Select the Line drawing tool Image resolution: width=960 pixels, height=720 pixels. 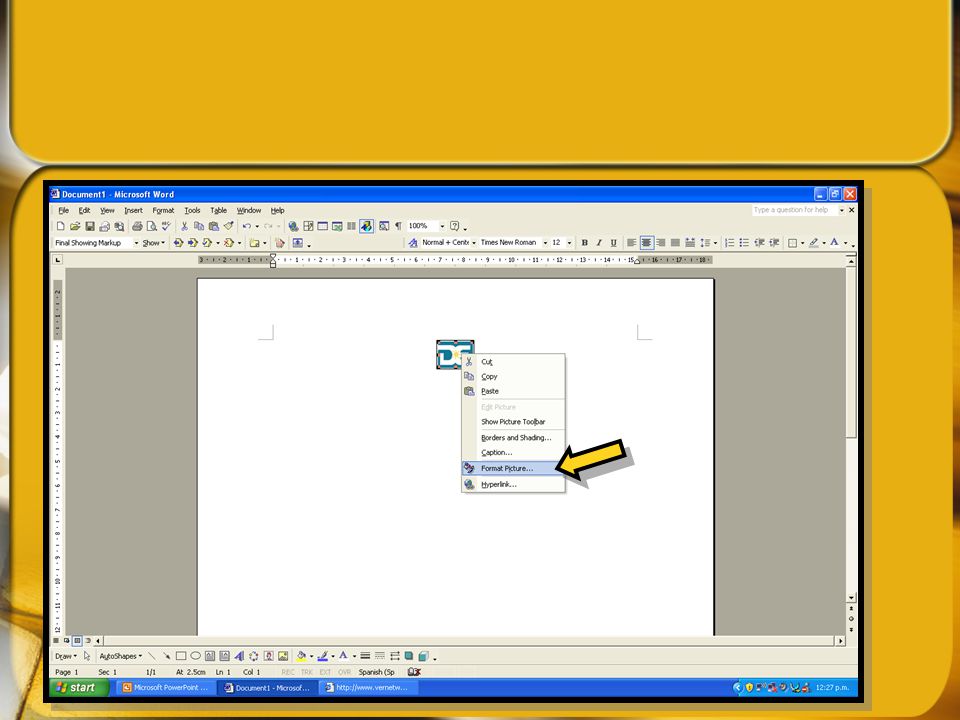[x=152, y=656]
